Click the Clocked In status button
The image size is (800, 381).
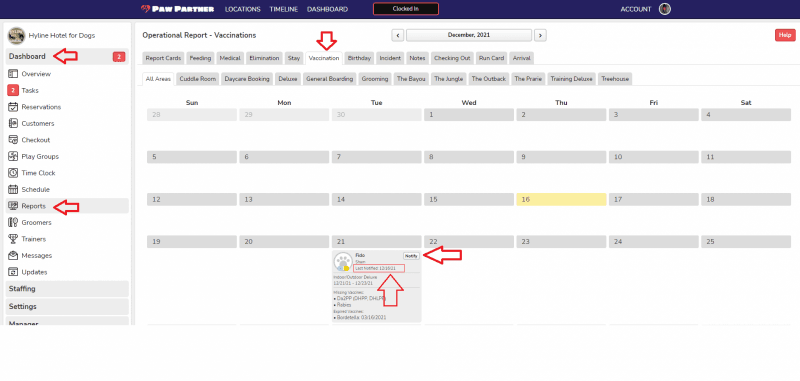point(406,9)
